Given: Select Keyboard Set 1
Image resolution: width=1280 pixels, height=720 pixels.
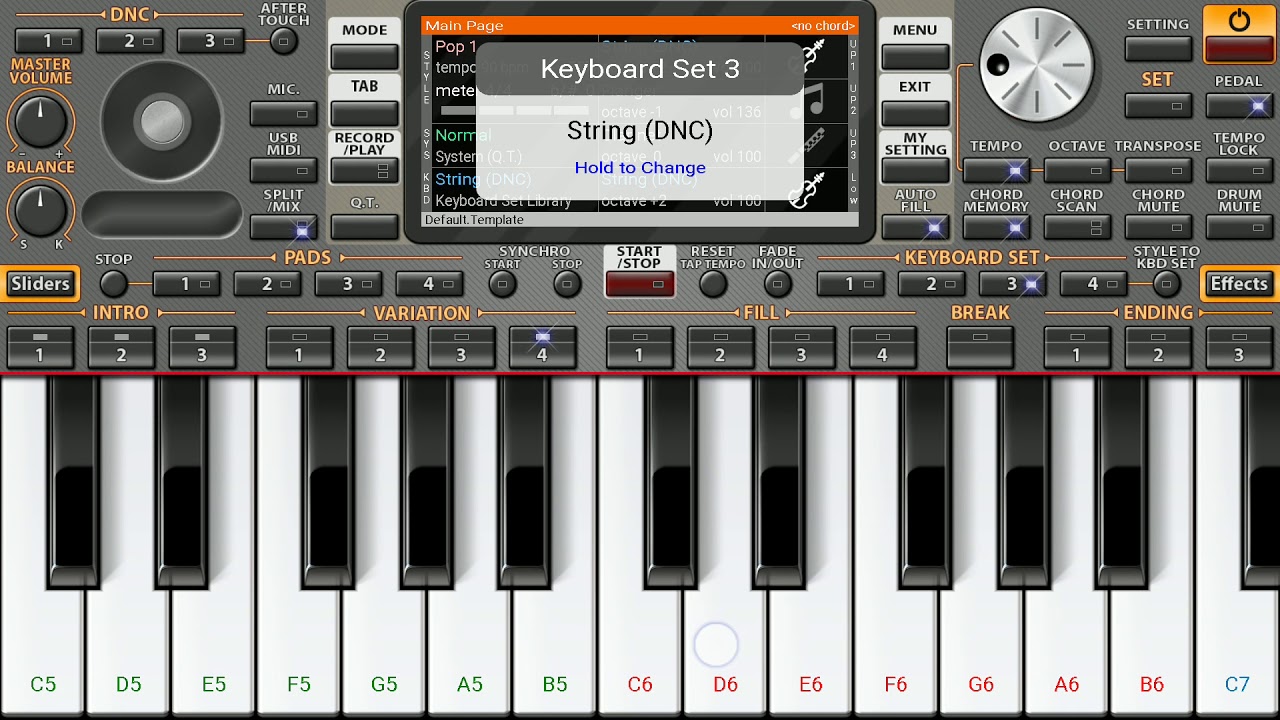Looking at the screenshot, I should (x=851, y=284).
